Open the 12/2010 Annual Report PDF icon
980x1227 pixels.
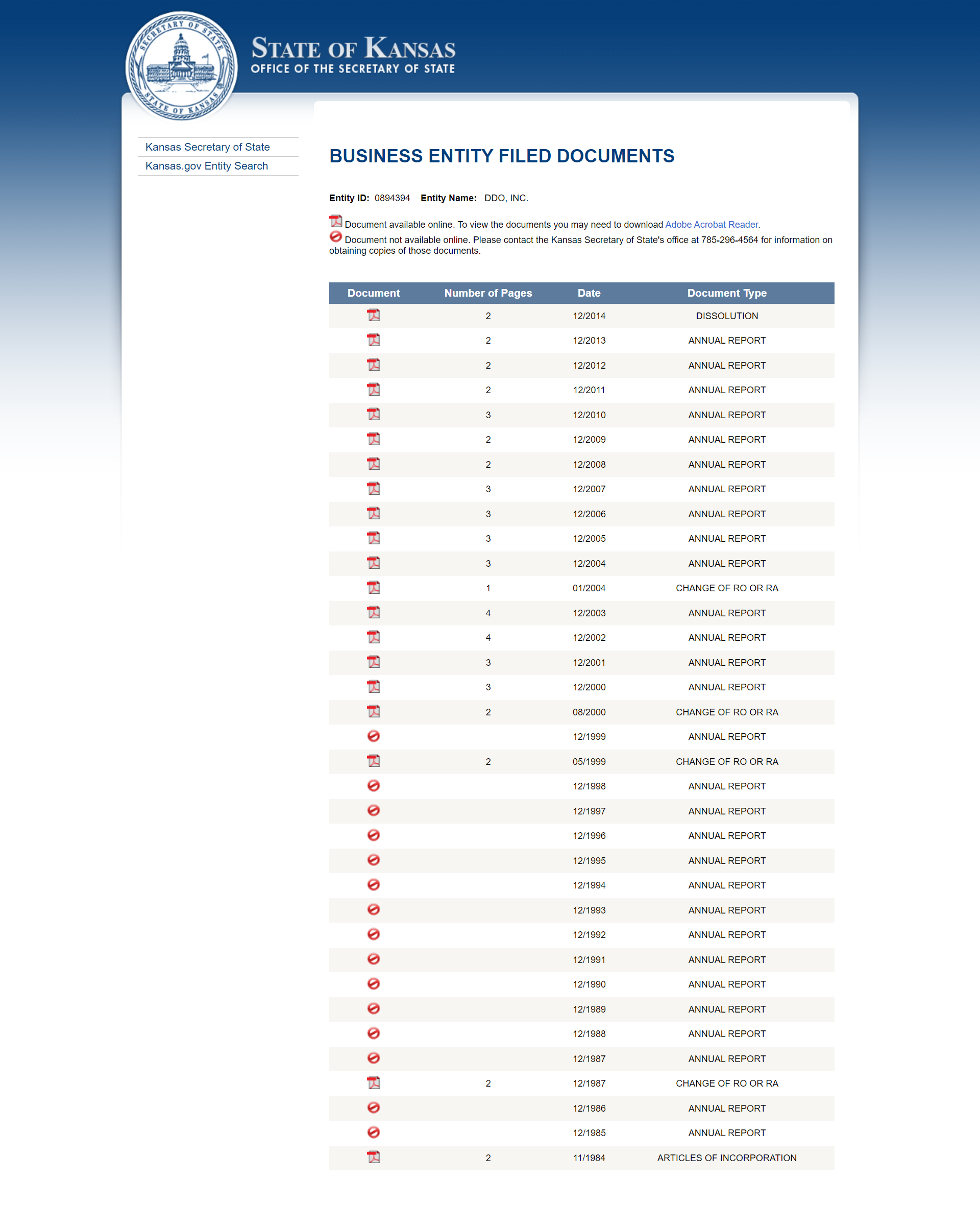pos(373,414)
